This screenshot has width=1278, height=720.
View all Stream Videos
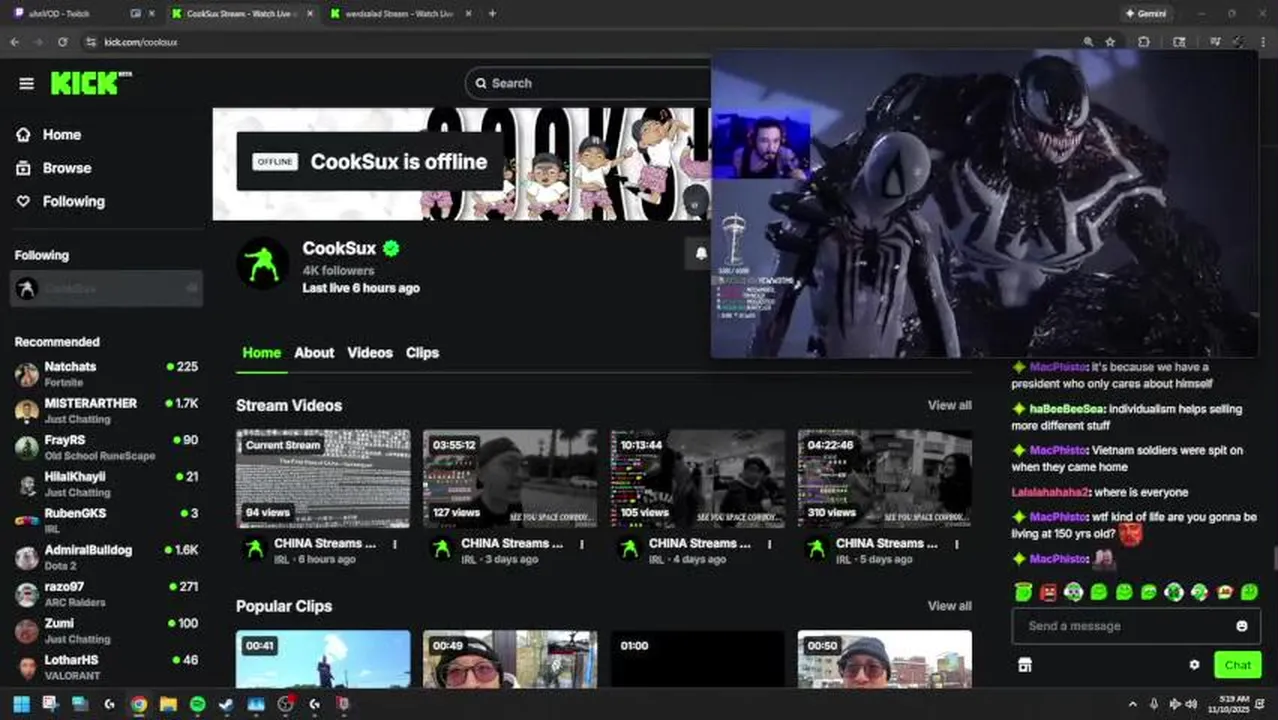(x=949, y=405)
